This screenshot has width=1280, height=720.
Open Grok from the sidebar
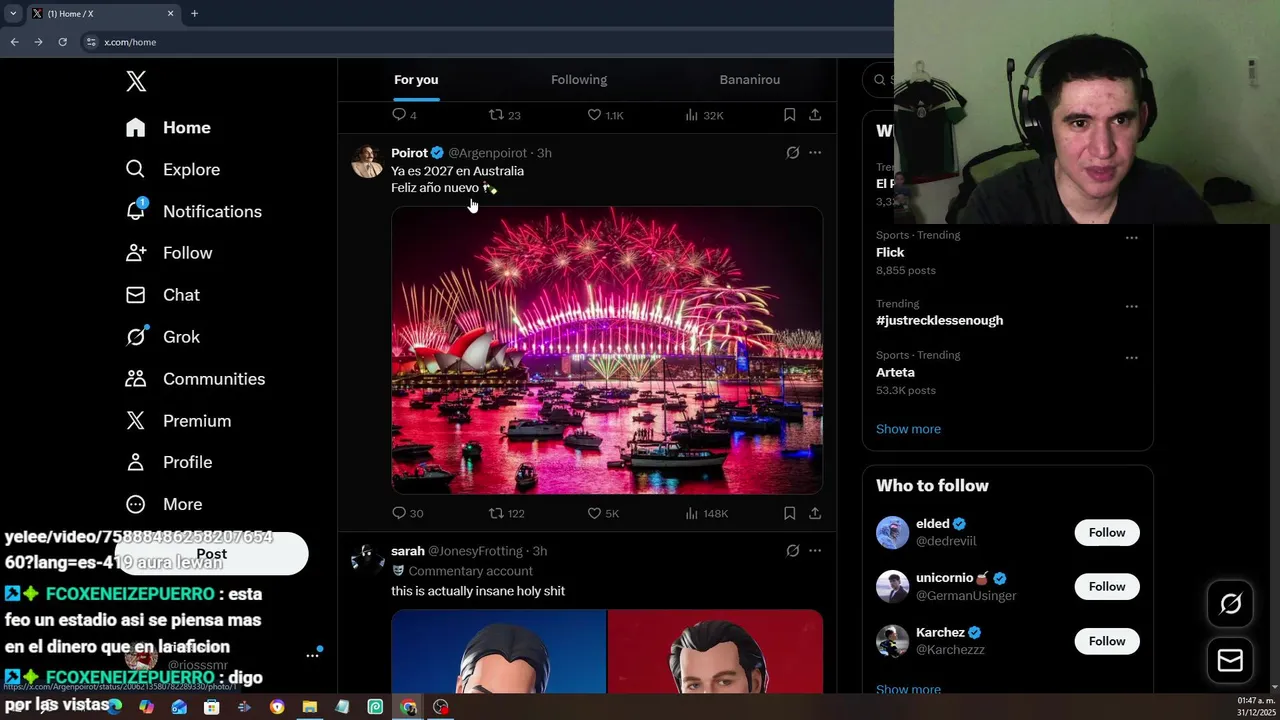(162, 338)
